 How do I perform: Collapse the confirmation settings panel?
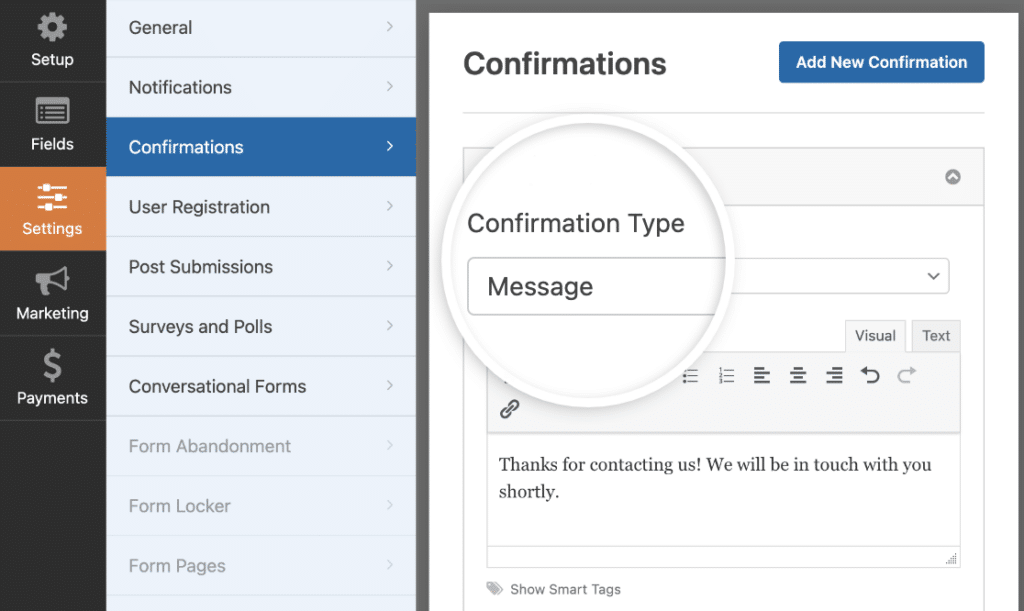(x=951, y=175)
